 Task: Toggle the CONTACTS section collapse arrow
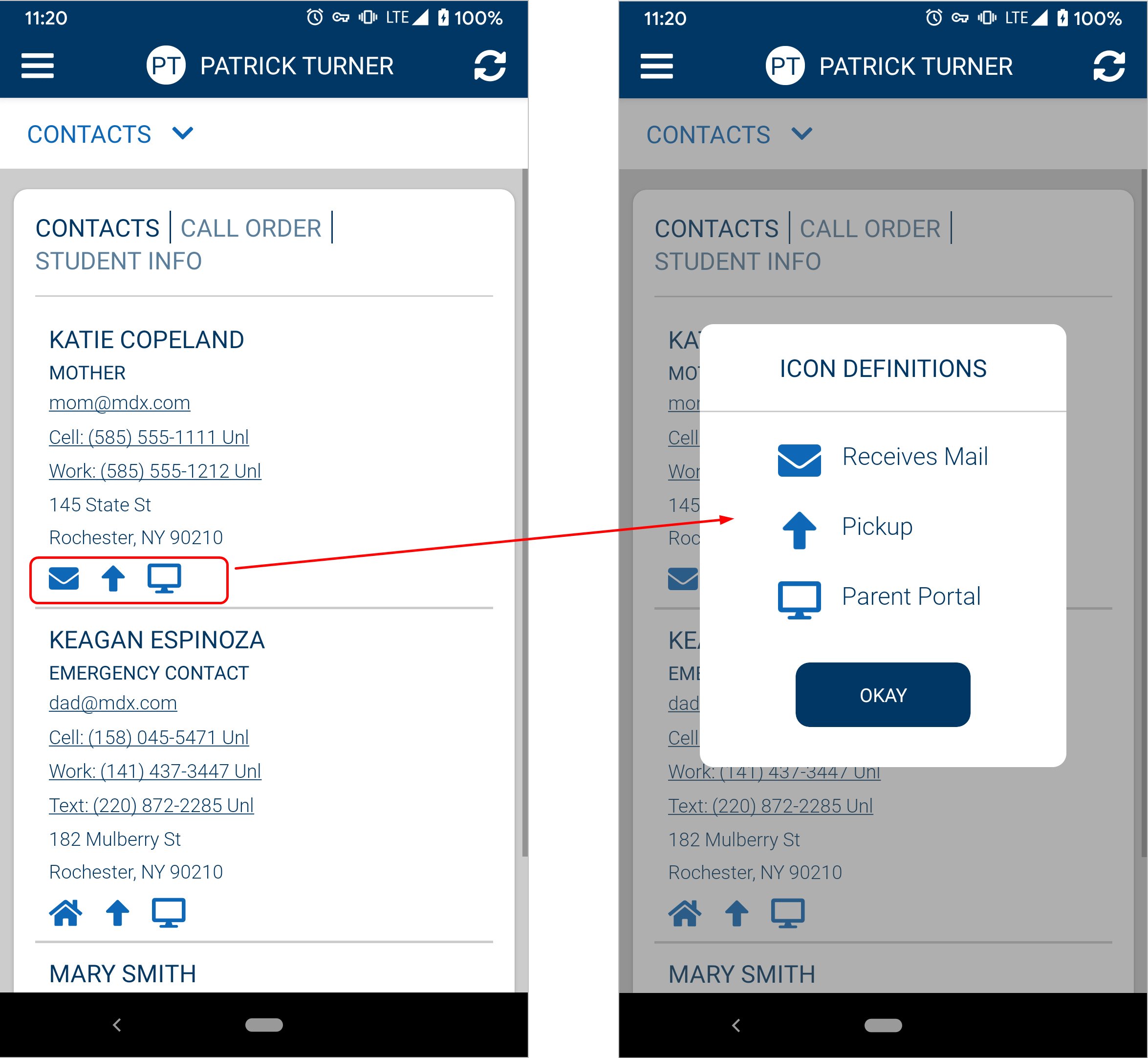pos(183,133)
